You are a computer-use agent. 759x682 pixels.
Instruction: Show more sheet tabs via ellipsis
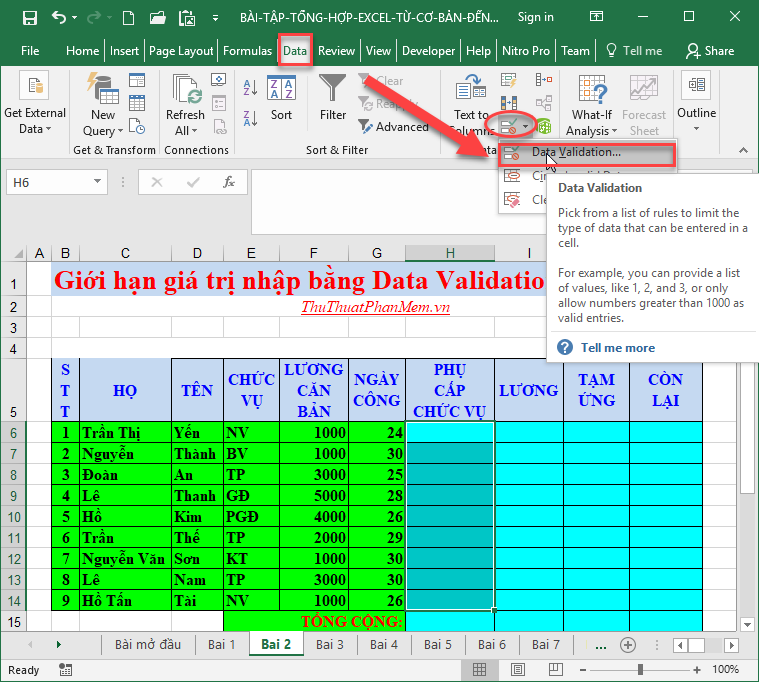(601, 646)
